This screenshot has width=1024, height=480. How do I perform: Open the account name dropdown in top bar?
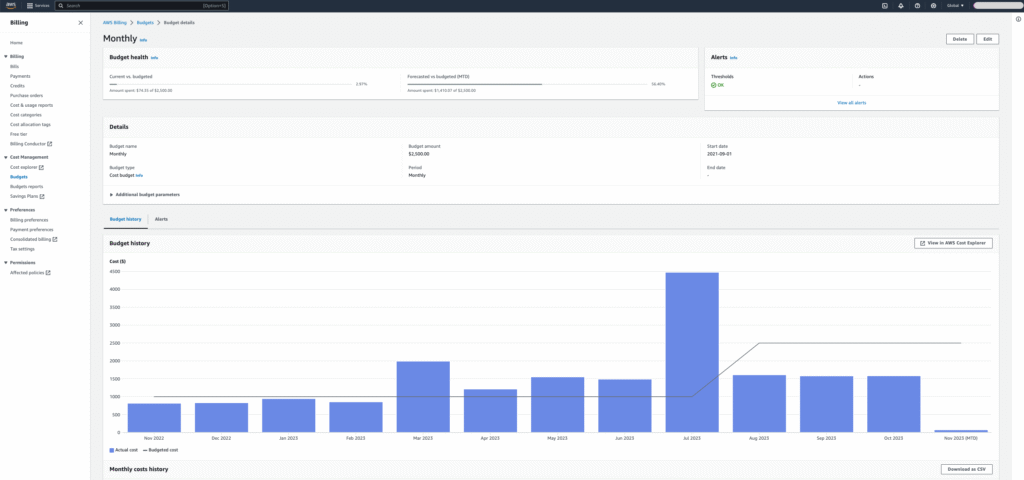[x=997, y=5]
